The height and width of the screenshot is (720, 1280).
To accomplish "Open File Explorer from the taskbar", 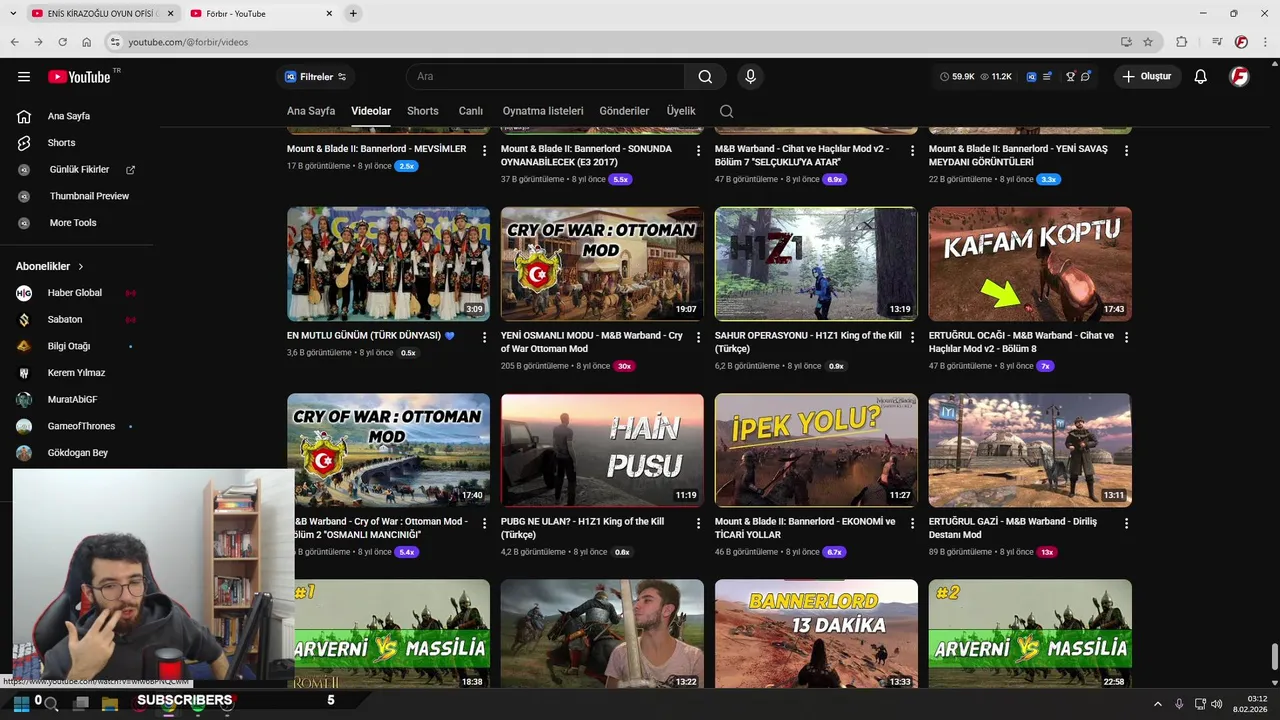I will tap(110, 704).
